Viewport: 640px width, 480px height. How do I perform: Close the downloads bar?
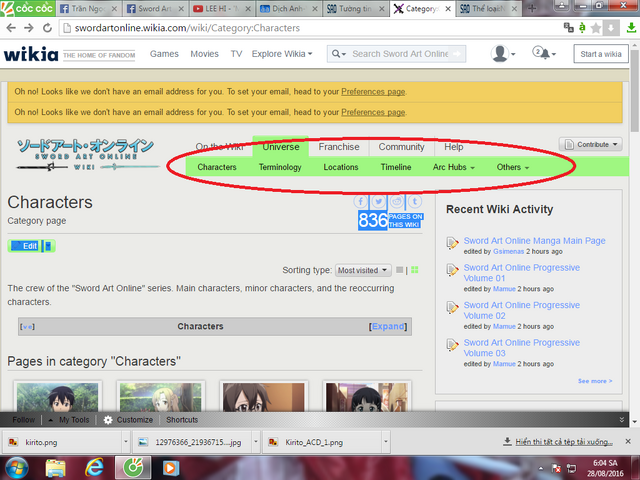click(628, 441)
